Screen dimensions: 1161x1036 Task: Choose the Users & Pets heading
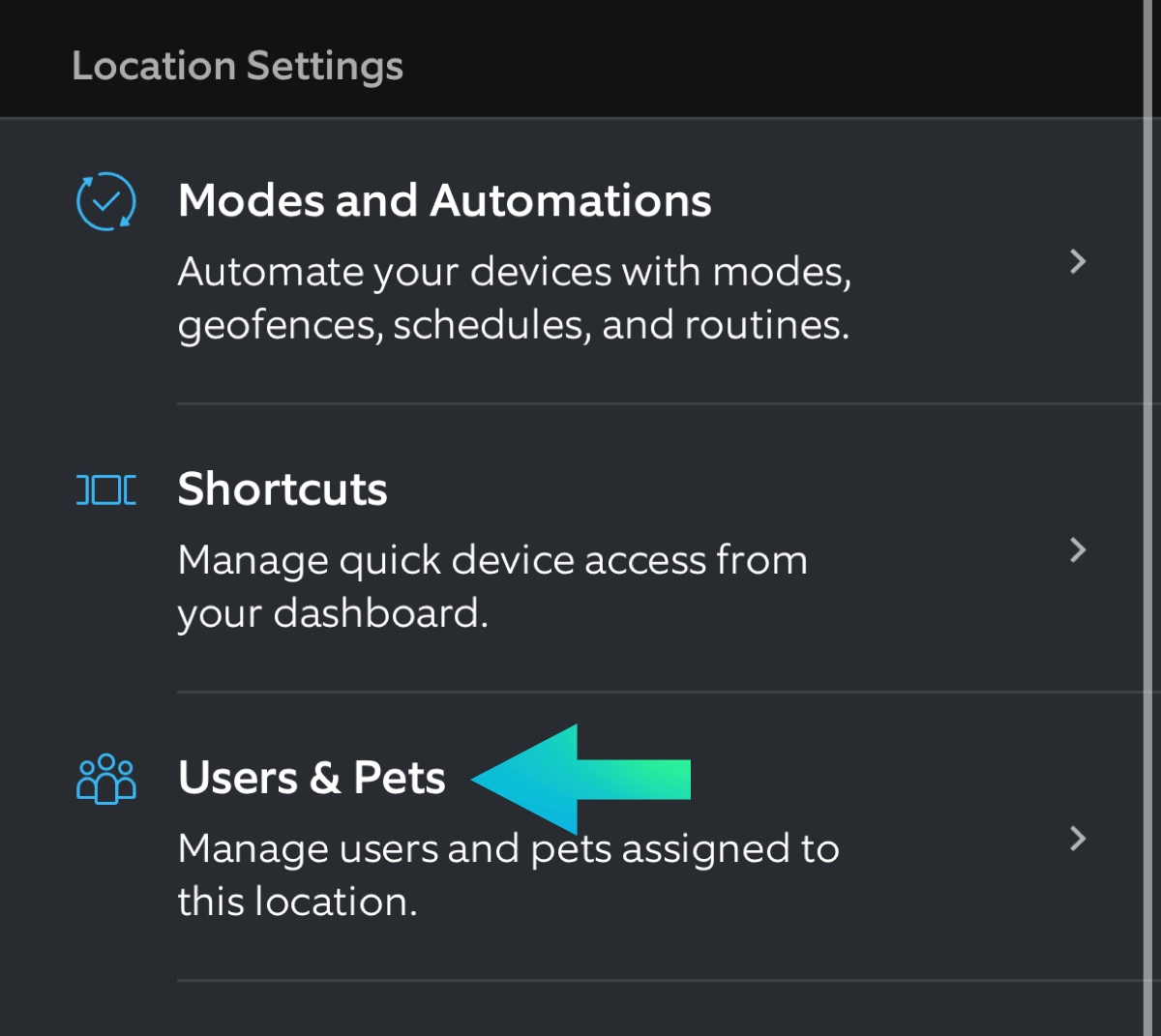pos(312,778)
